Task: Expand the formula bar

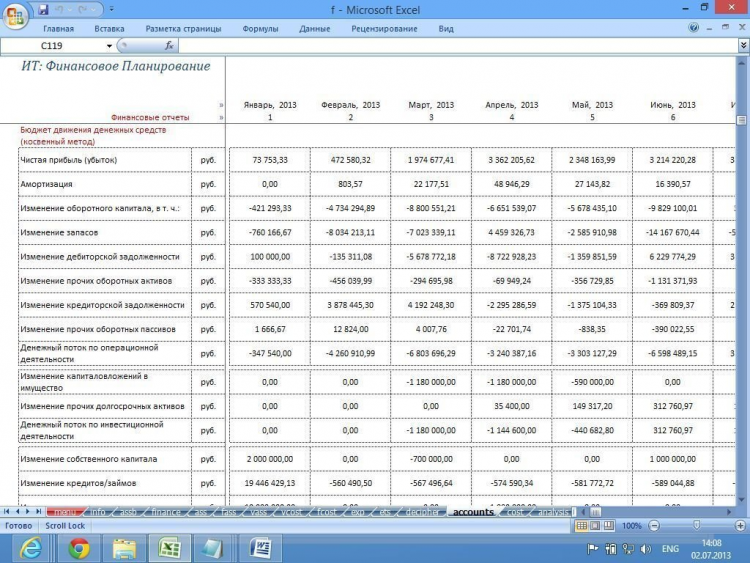Action: [x=742, y=46]
